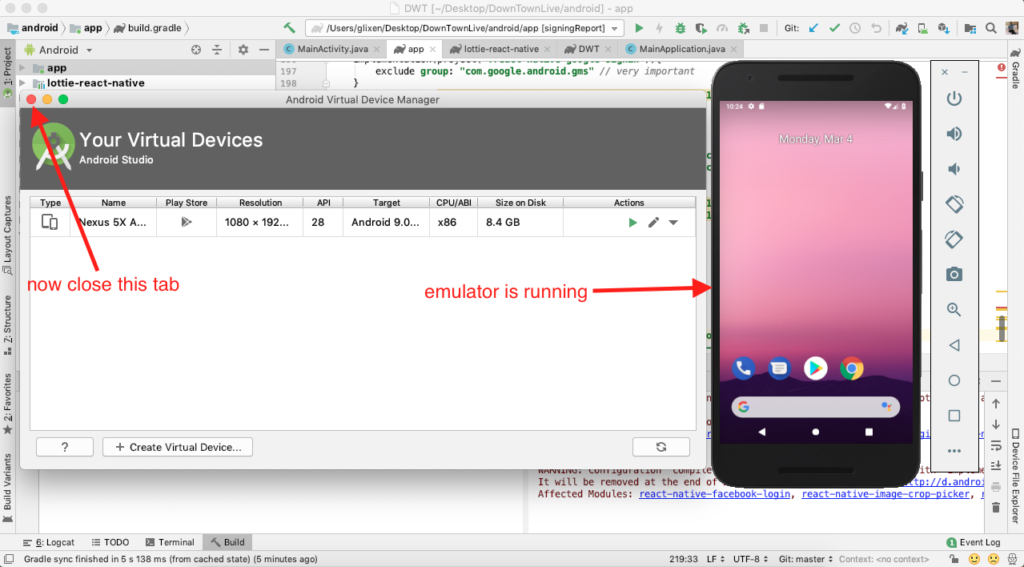Screen dimensions: 1024x567
Task: Click project panel settings gear icon
Action: (x=243, y=50)
